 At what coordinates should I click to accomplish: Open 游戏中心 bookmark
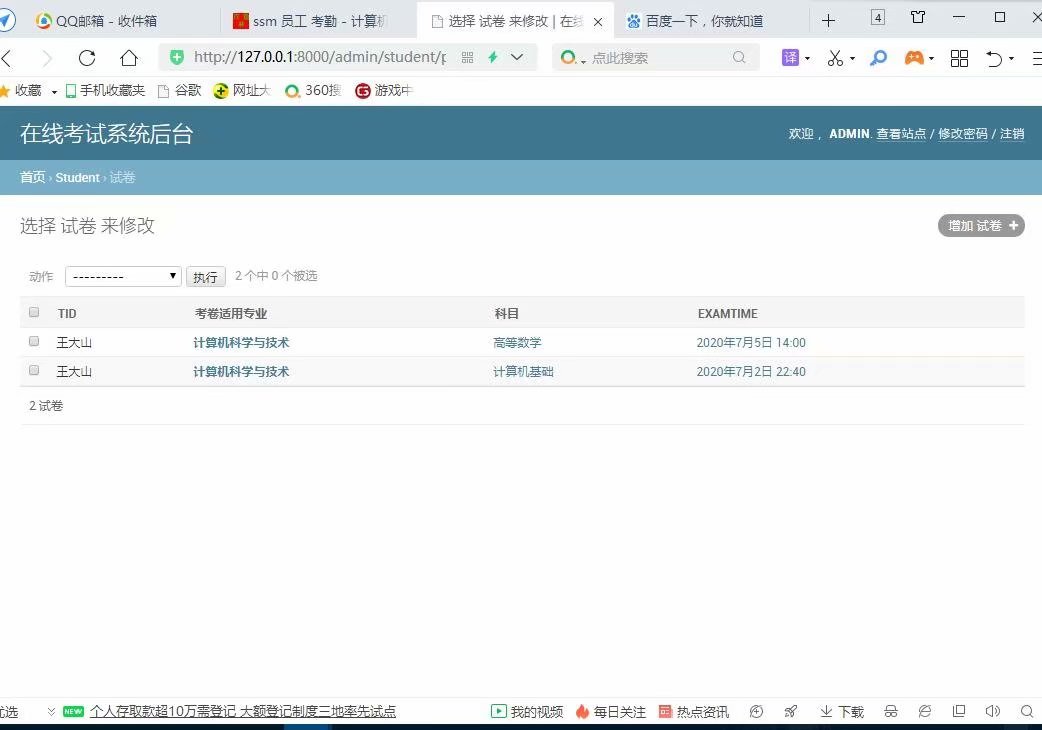click(x=384, y=90)
